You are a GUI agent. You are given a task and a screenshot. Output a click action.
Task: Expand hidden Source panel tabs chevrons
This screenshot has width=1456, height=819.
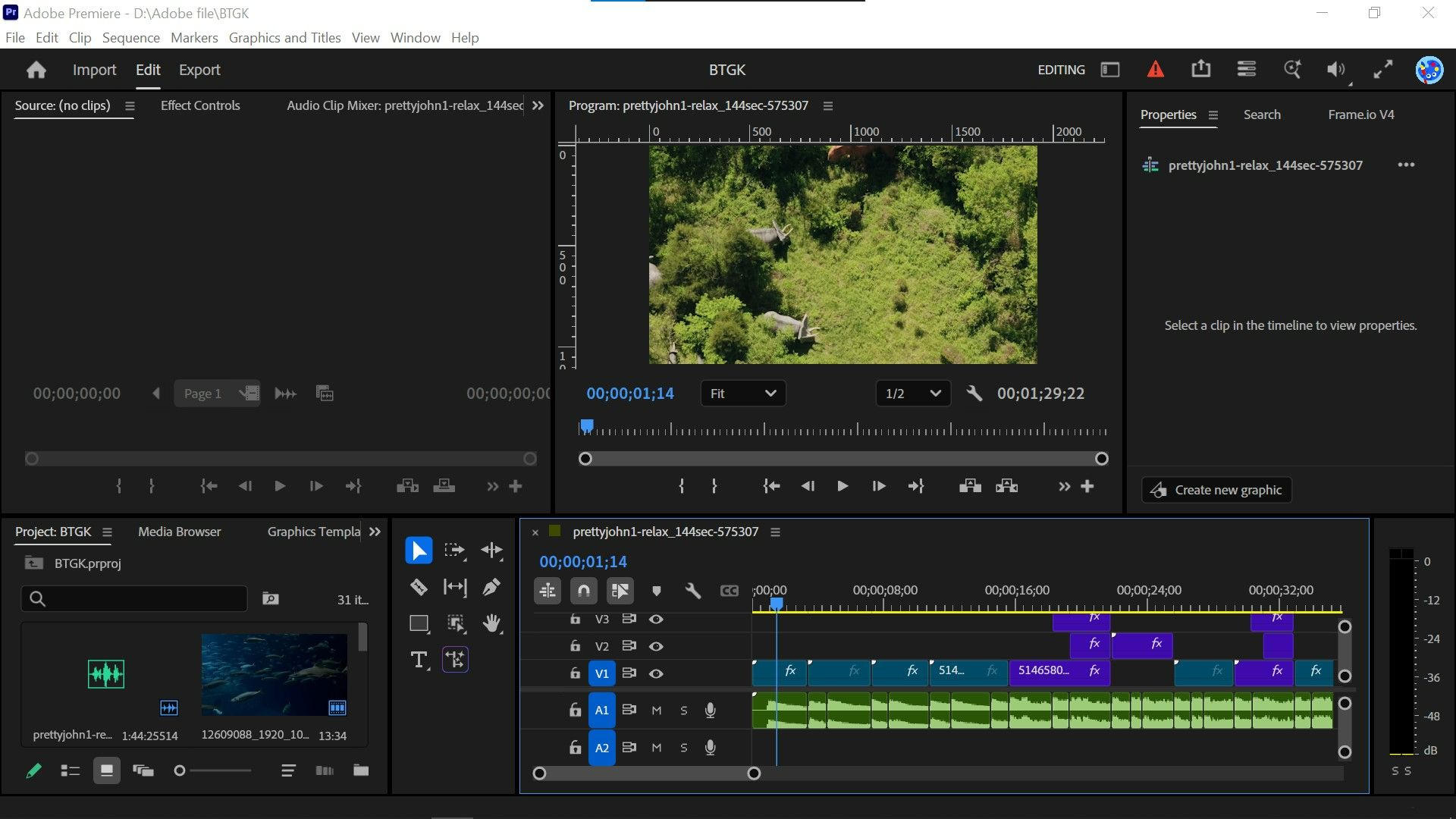538,105
